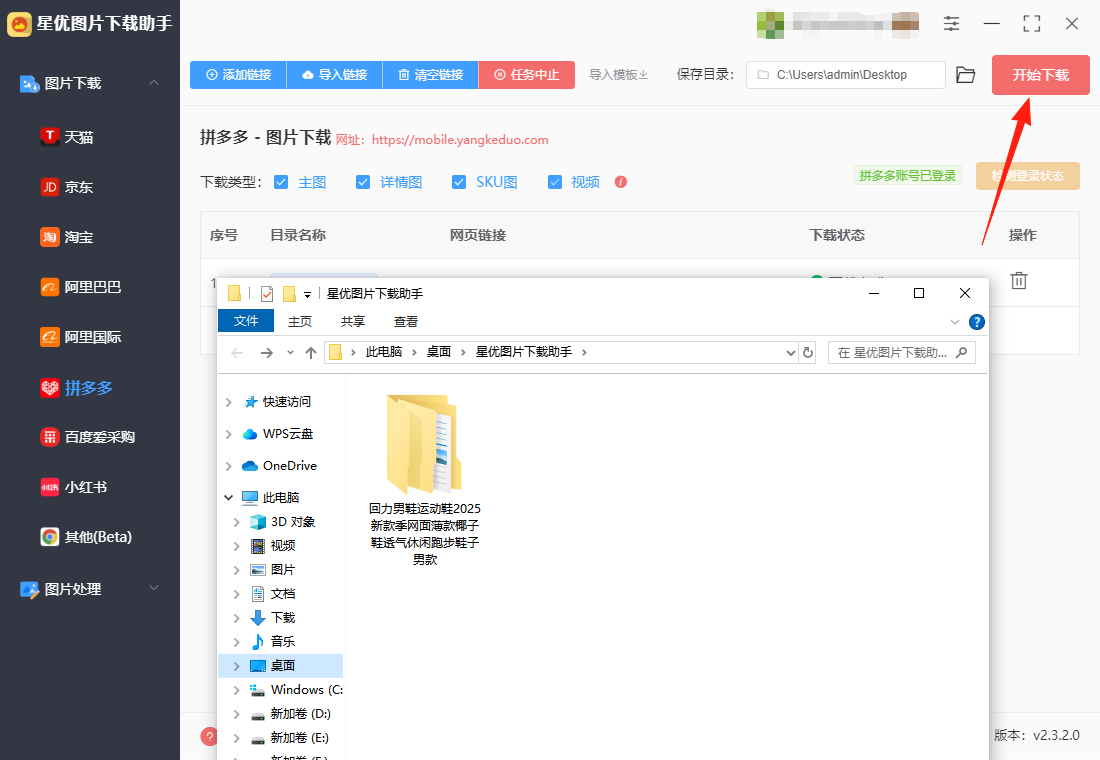This screenshot has width=1100, height=760.
Task: Click the red info icon beside 视频
Action: (x=621, y=182)
